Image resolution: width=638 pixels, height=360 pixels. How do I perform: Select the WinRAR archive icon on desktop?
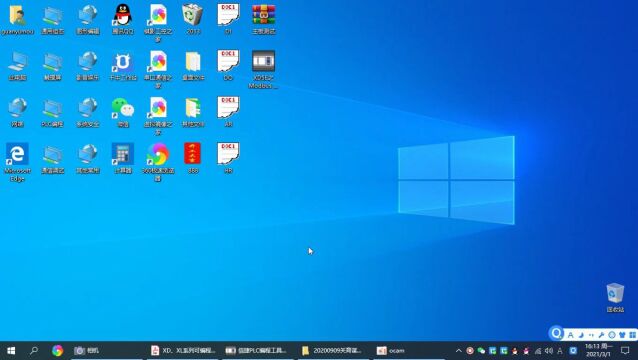264,19
